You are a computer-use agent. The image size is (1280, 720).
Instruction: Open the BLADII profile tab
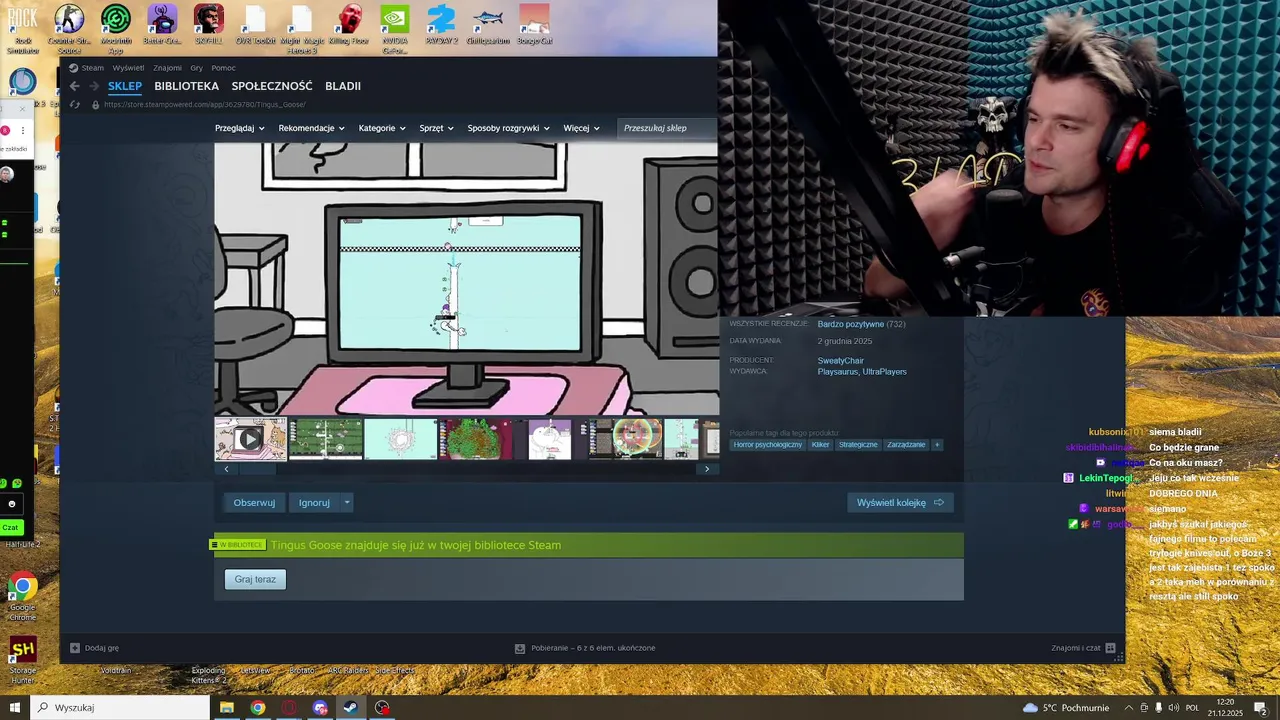pyautogui.click(x=343, y=86)
